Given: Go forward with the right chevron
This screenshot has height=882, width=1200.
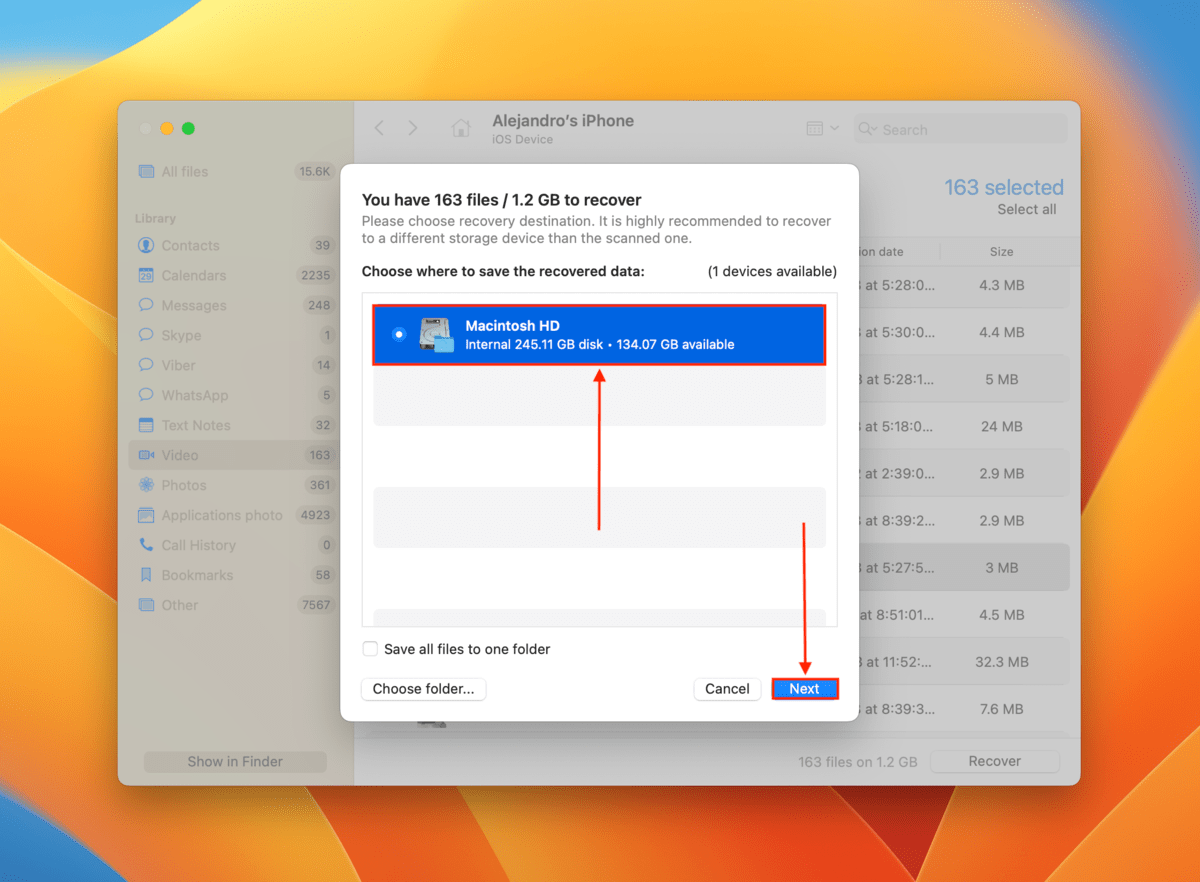Looking at the screenshot, I should point(413,128).
